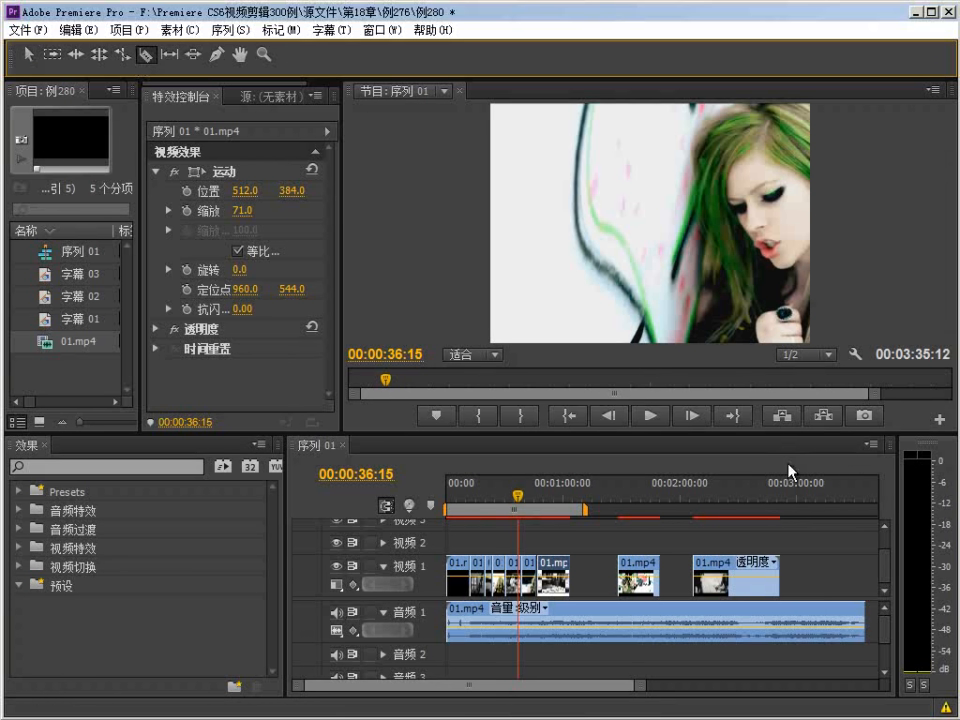Select the Rate Stretch tool
Viewport: 960px width, 720px height.
122,54
